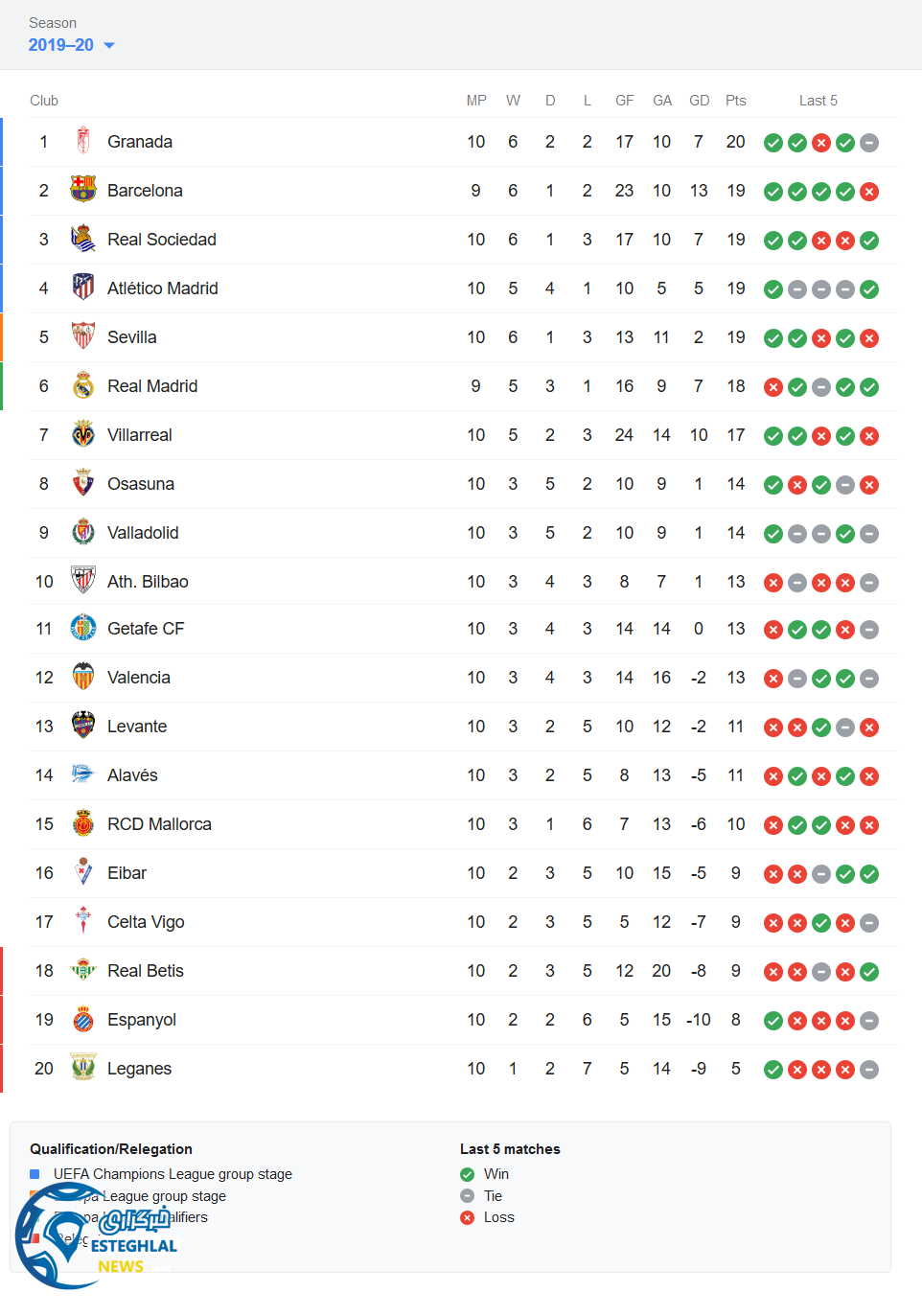The height and width of the screenshot is (1316, 922).
Task: Click Barcelona's latest loss result icon
Action: point(869,192)
